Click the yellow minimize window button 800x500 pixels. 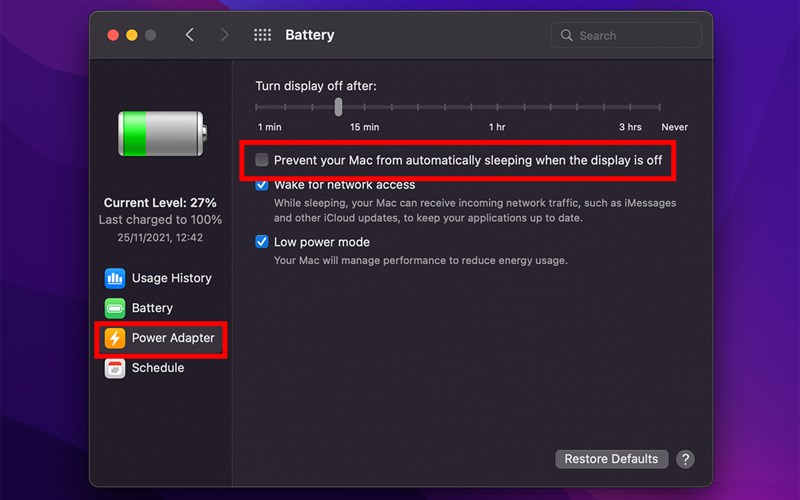[x=132, y=35]
